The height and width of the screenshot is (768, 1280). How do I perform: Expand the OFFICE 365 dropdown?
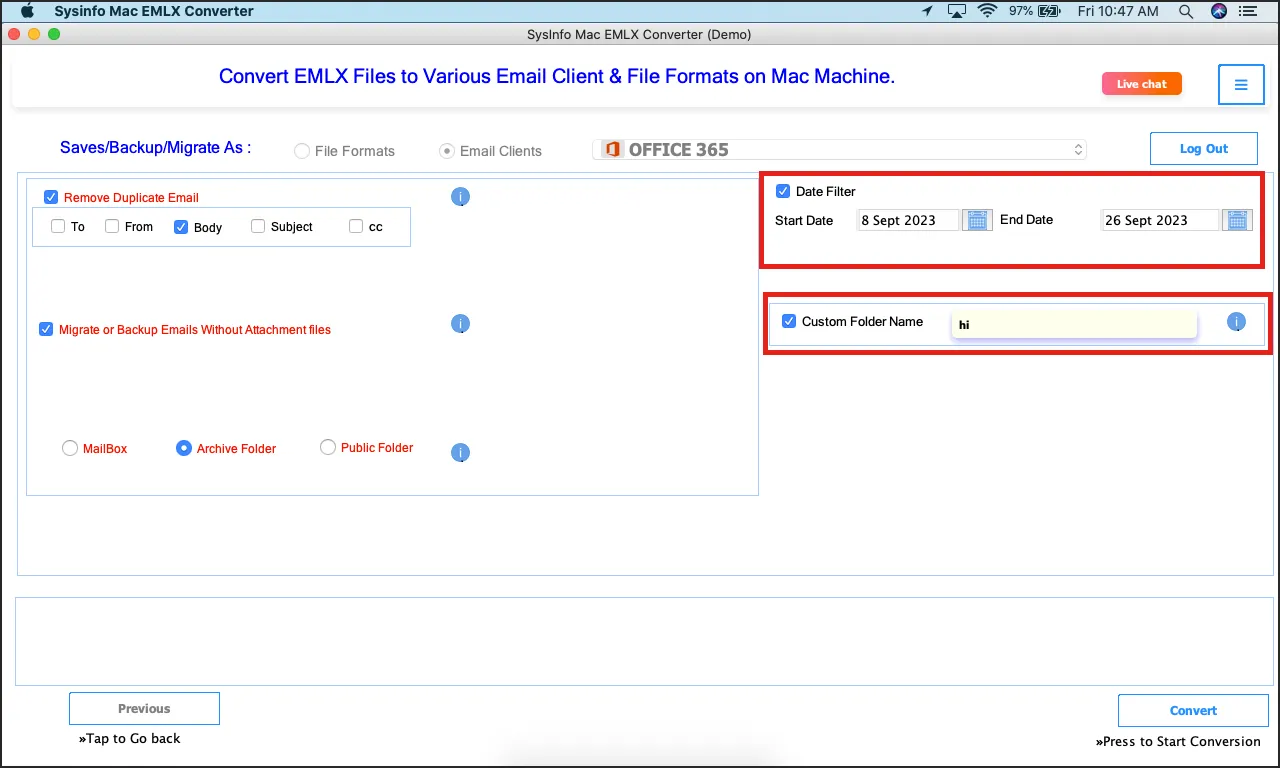839,150
